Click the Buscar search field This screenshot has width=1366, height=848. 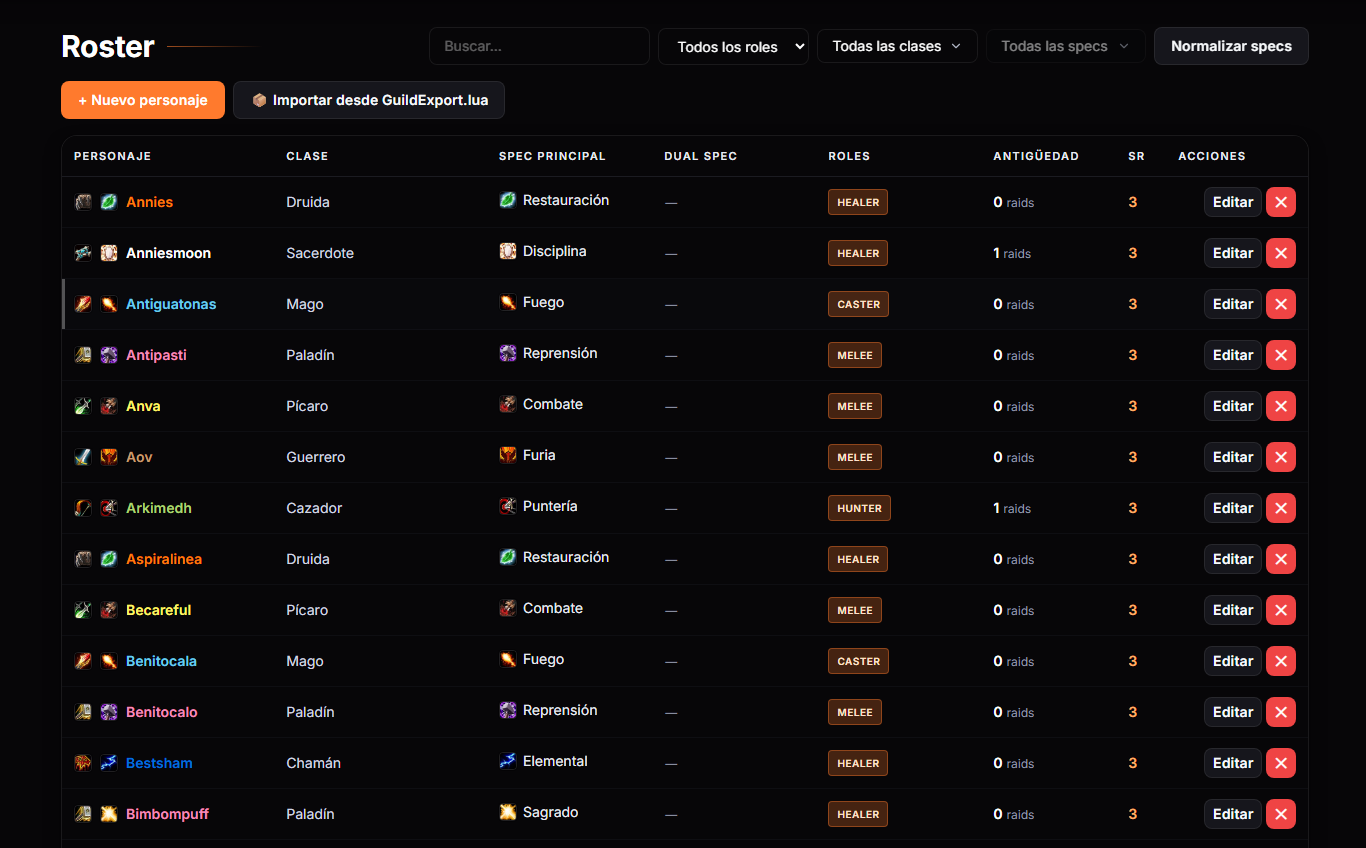(x=539, y=46)
